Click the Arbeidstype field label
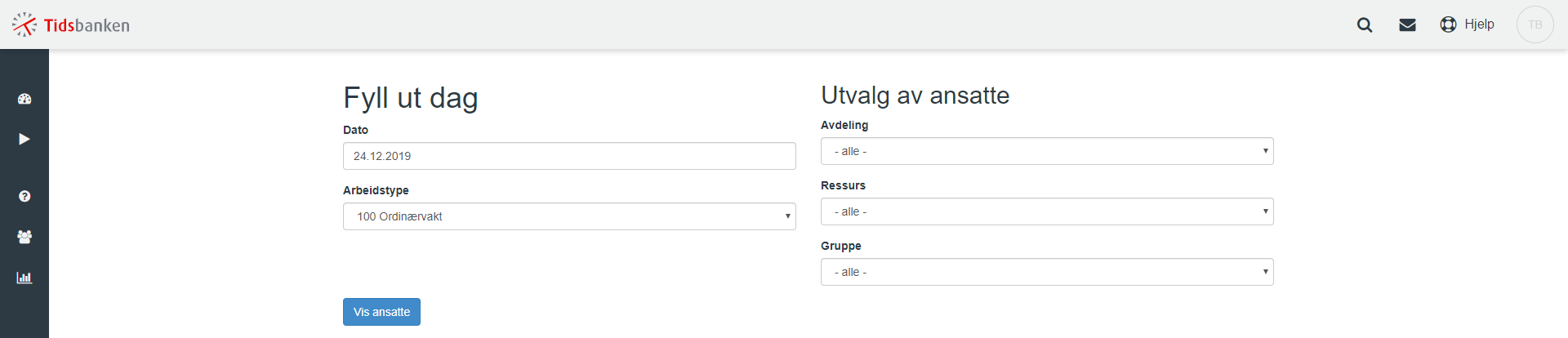The height and width of the screenshot is (338, 1568). point(376,190)
